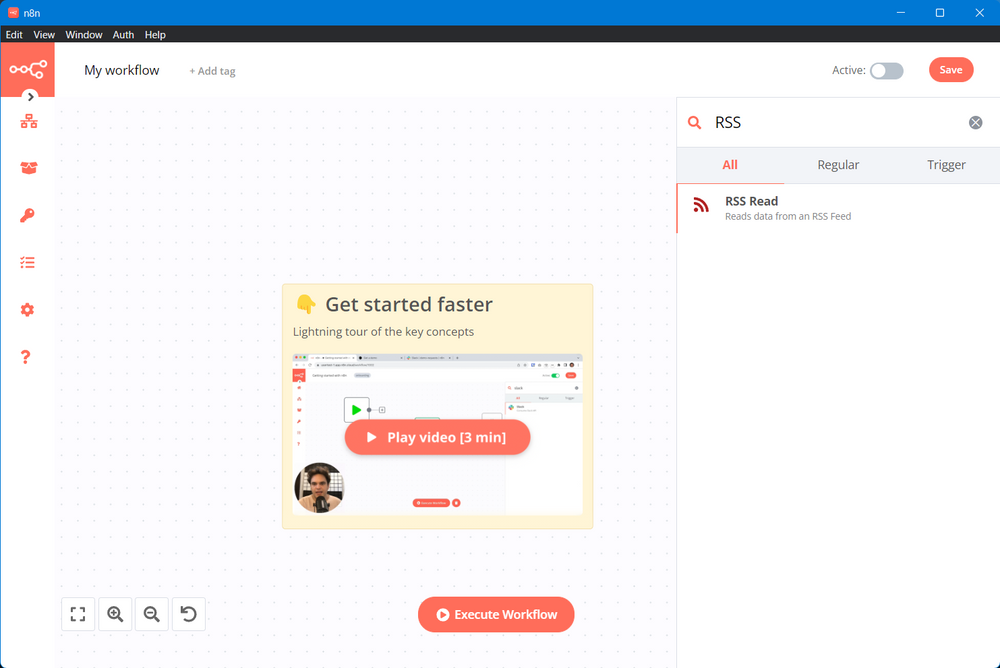Expand the left sidebar with chevron
The image size is (1000, 668).
31,97
